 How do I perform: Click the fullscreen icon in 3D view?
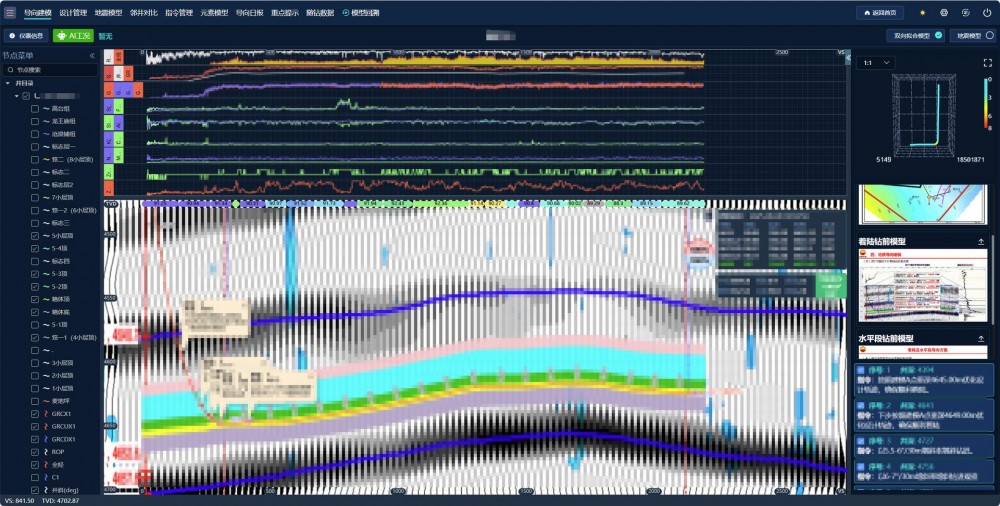click(x=987, y=63)
